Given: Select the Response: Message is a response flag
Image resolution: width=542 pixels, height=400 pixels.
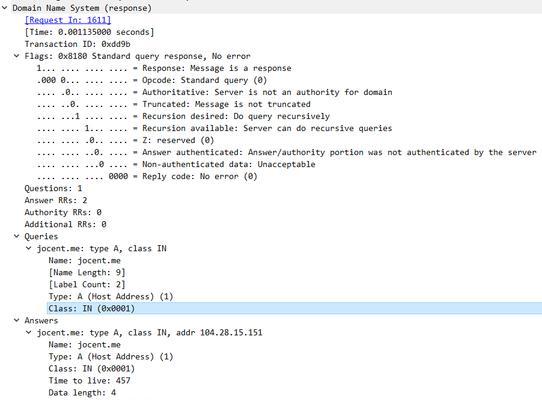Looking at the screenshot, I should coord(164,68).
